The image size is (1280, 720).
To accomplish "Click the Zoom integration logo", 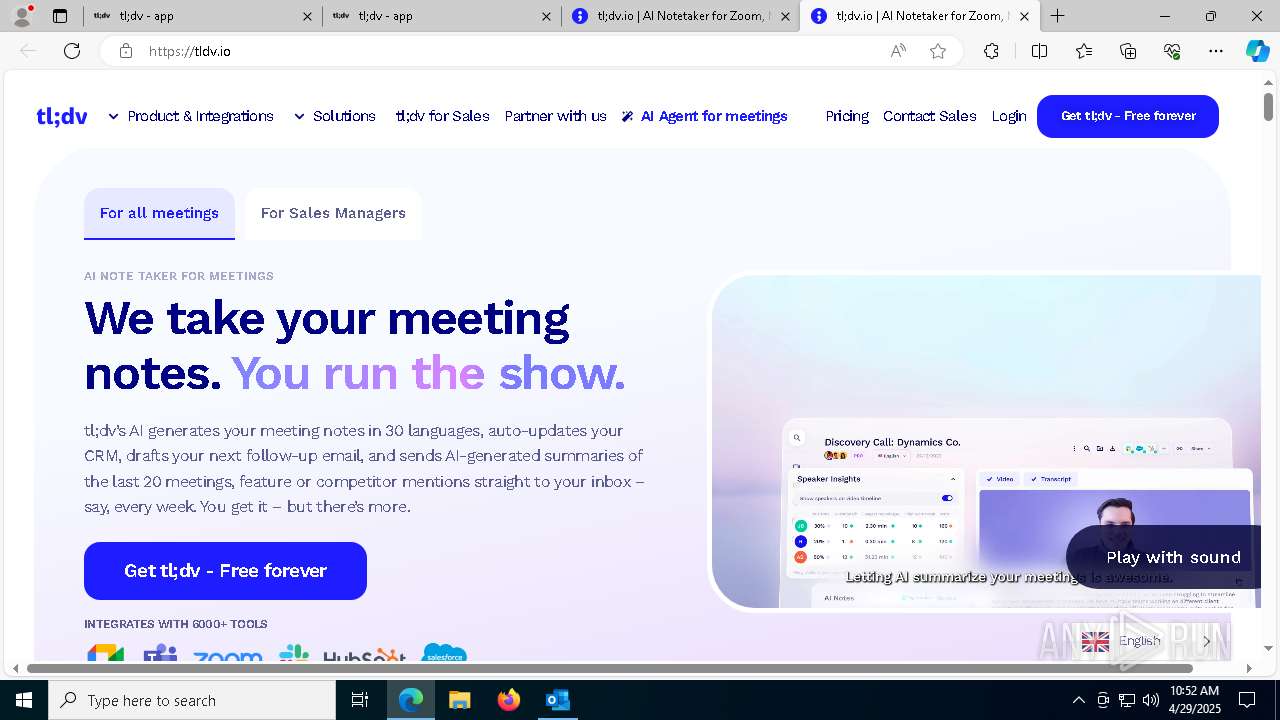I will point(227,656).
